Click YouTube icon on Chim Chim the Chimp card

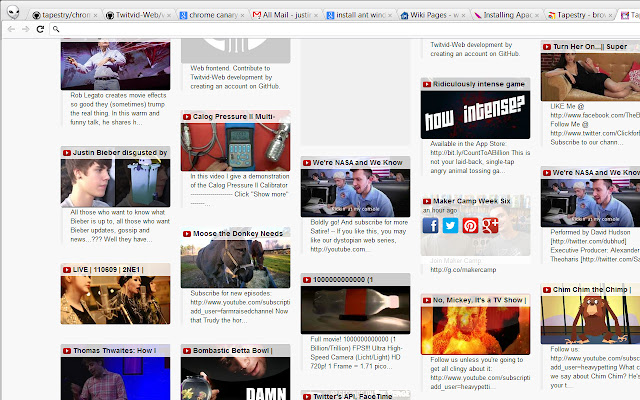point(547,290)
